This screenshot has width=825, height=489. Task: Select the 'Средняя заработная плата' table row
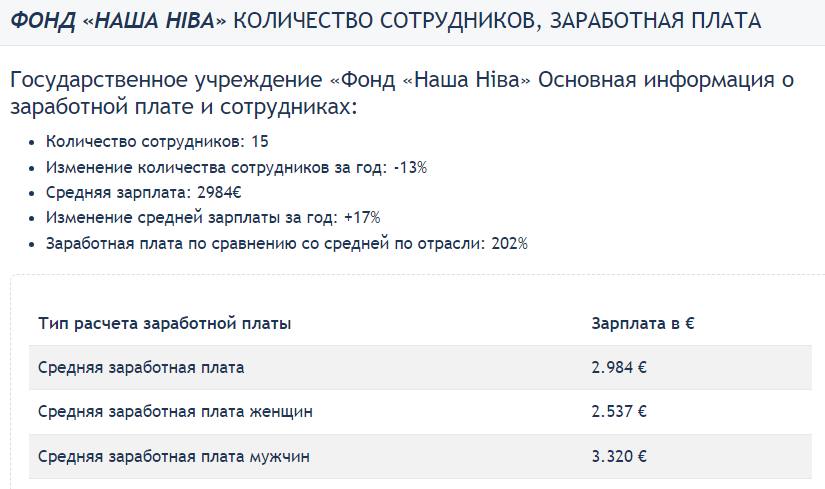420,367
